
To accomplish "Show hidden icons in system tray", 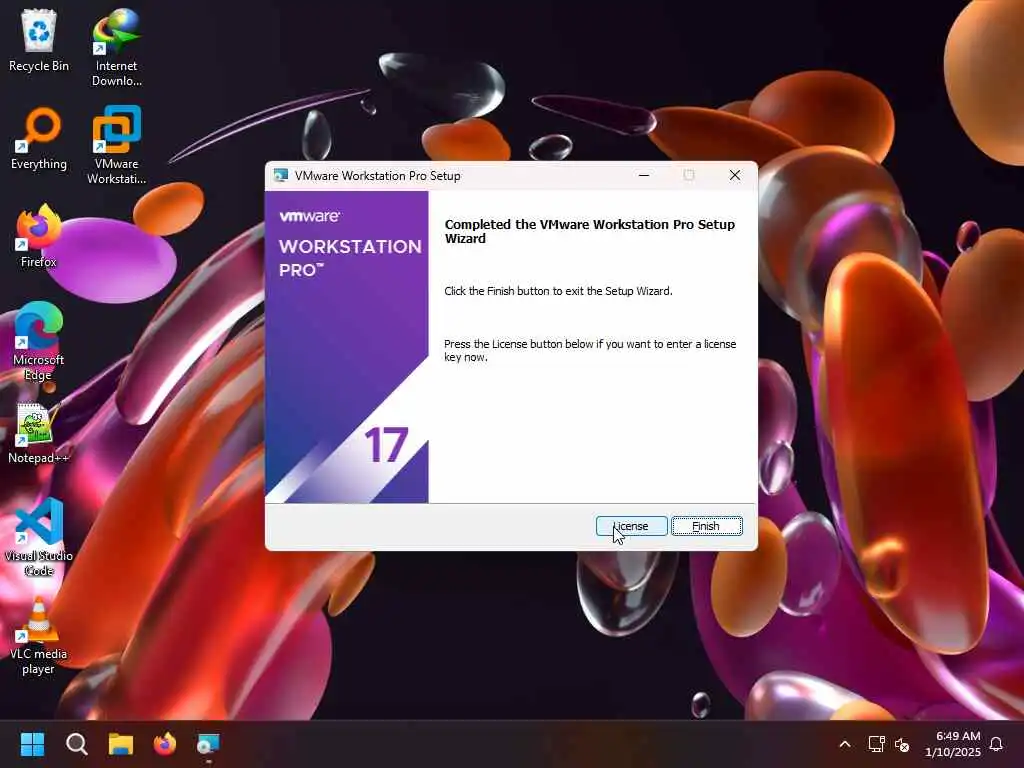I will [x=844, y=744].
